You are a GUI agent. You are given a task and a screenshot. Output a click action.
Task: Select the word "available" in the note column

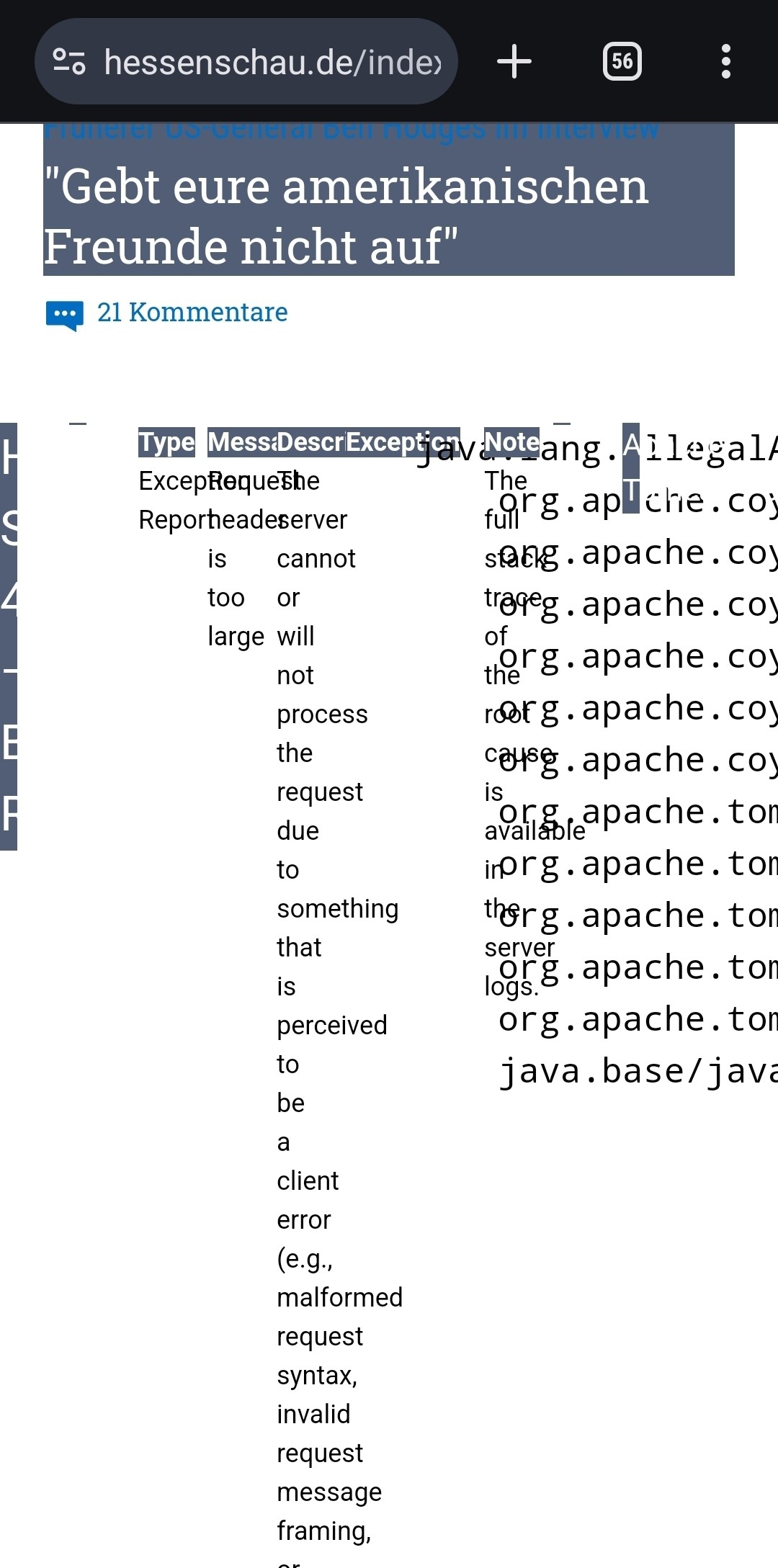535,831
